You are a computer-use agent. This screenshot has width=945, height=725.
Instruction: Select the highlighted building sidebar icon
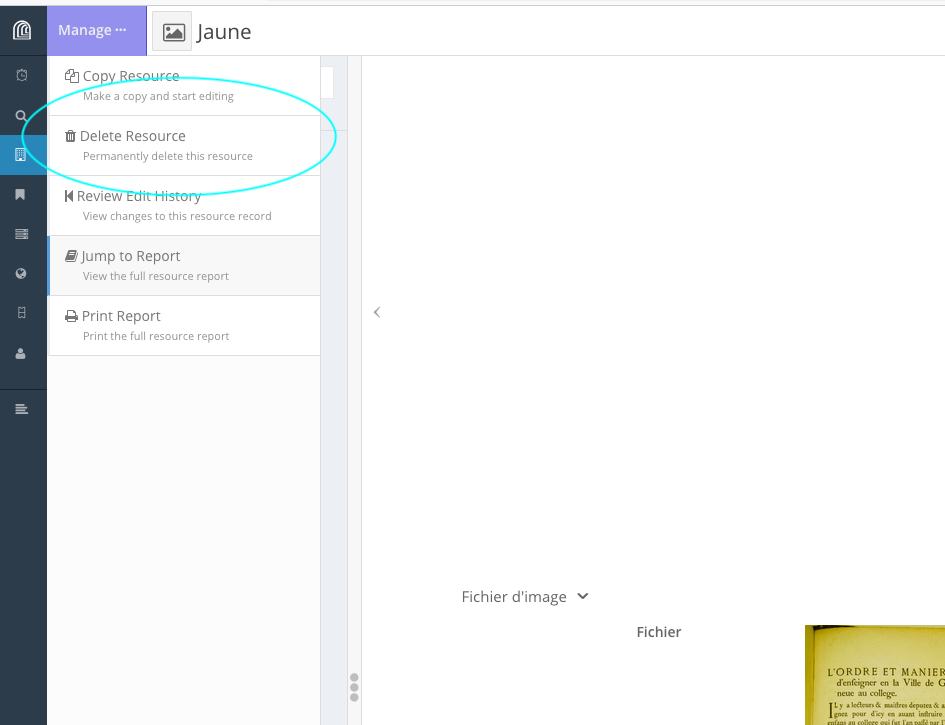point(22,155)
